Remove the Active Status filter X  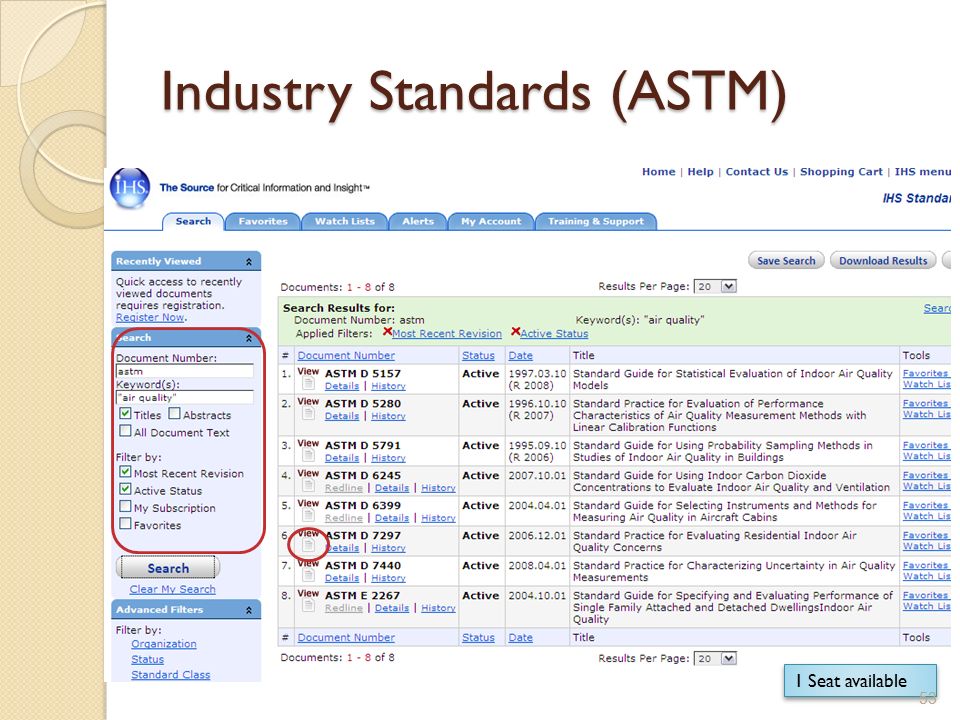click(x=516, y=332)
